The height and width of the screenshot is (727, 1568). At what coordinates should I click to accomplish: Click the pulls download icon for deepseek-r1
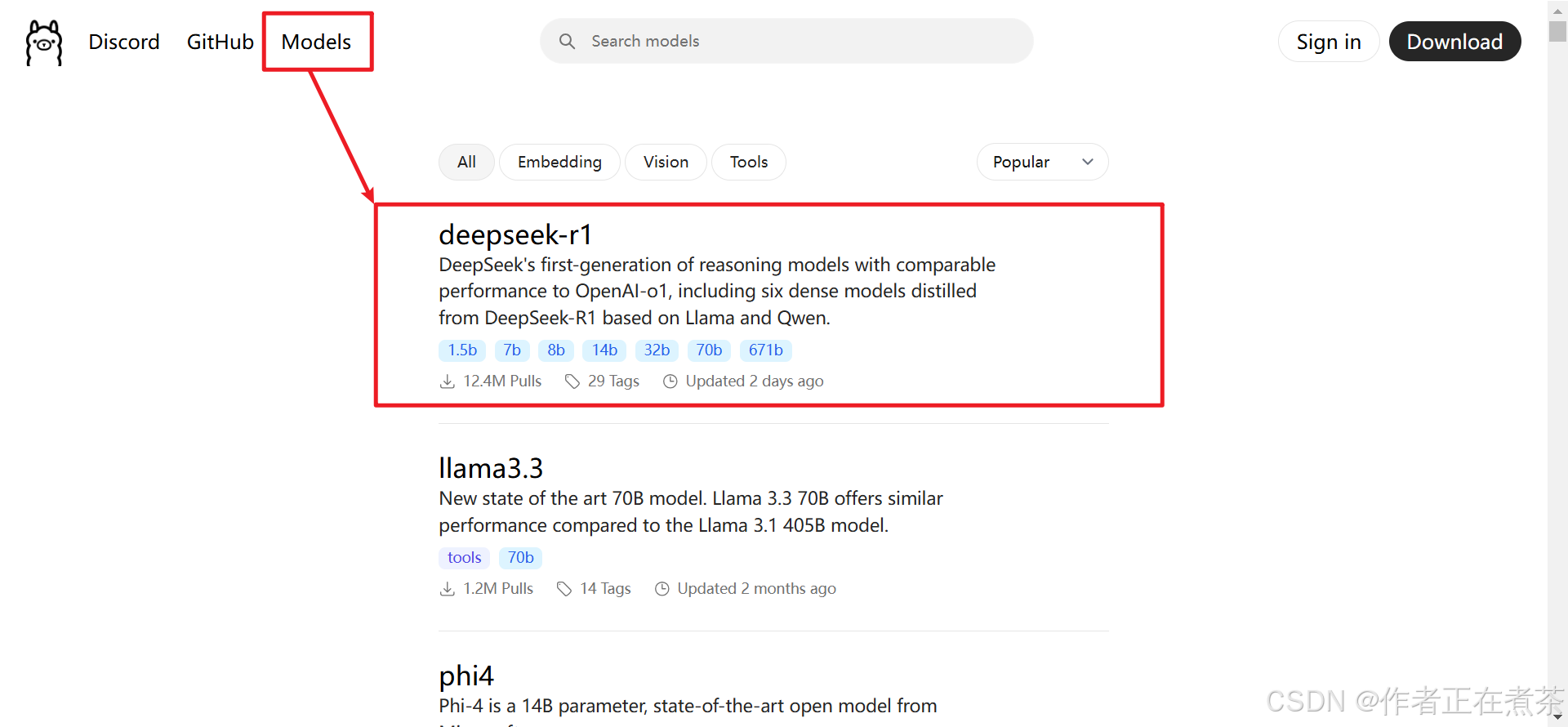click(448, 381)
